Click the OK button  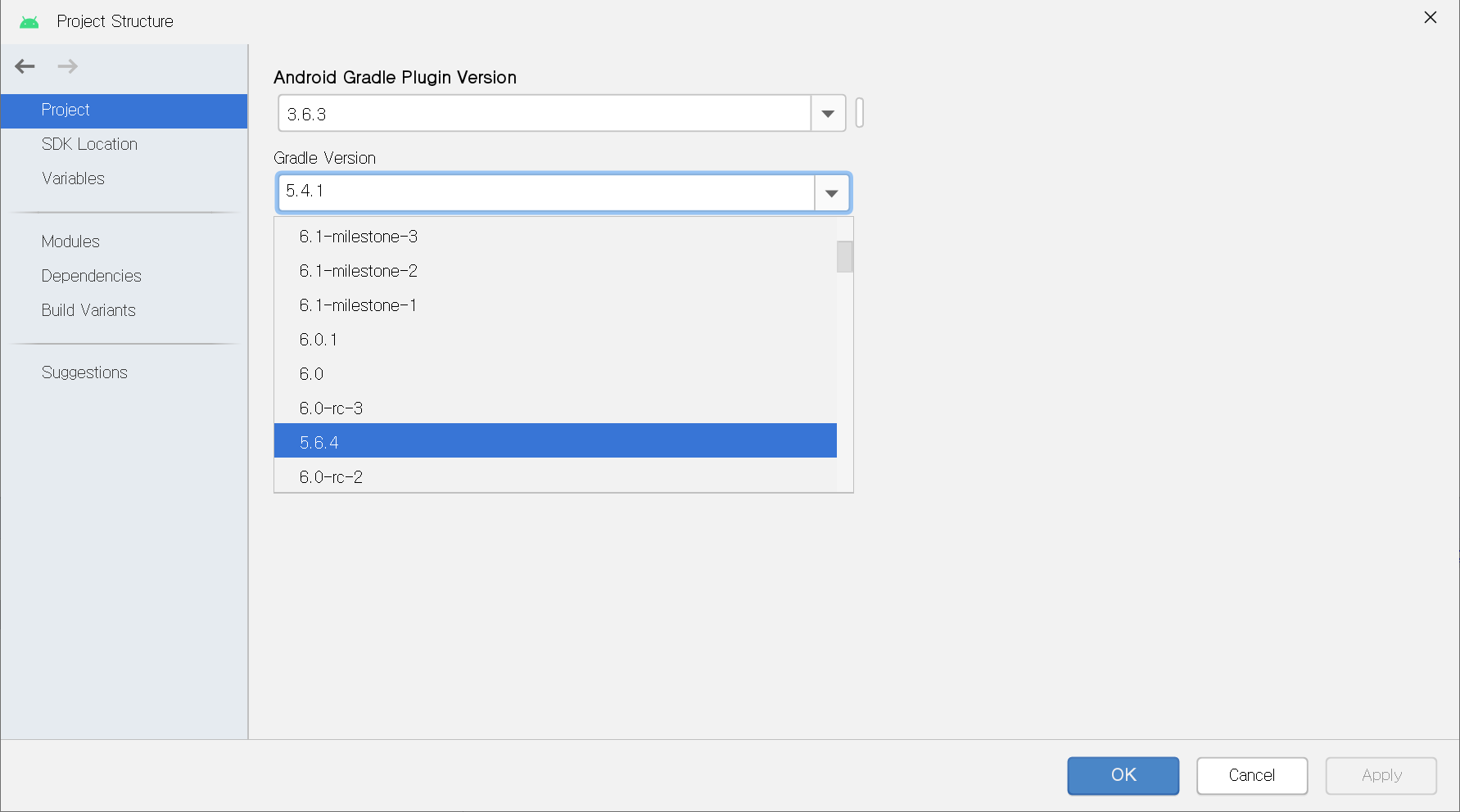click(1123, 775)
